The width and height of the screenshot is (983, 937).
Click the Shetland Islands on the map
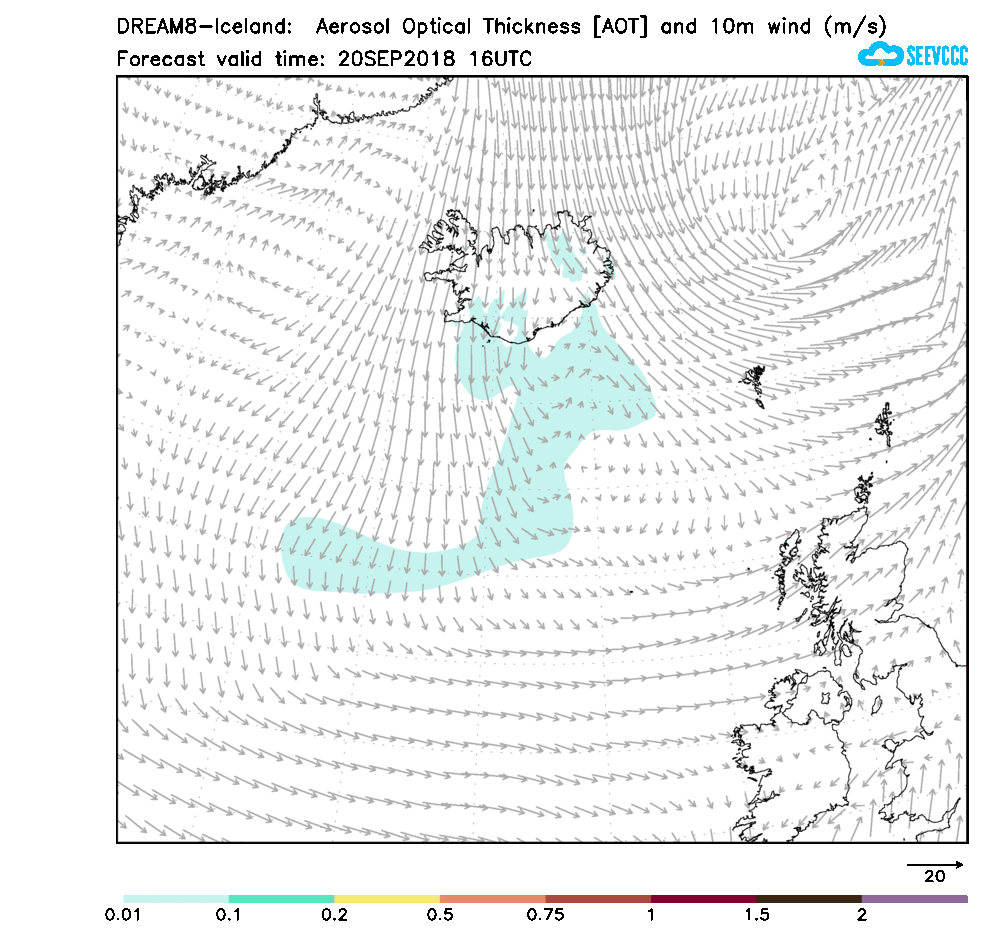884,424
